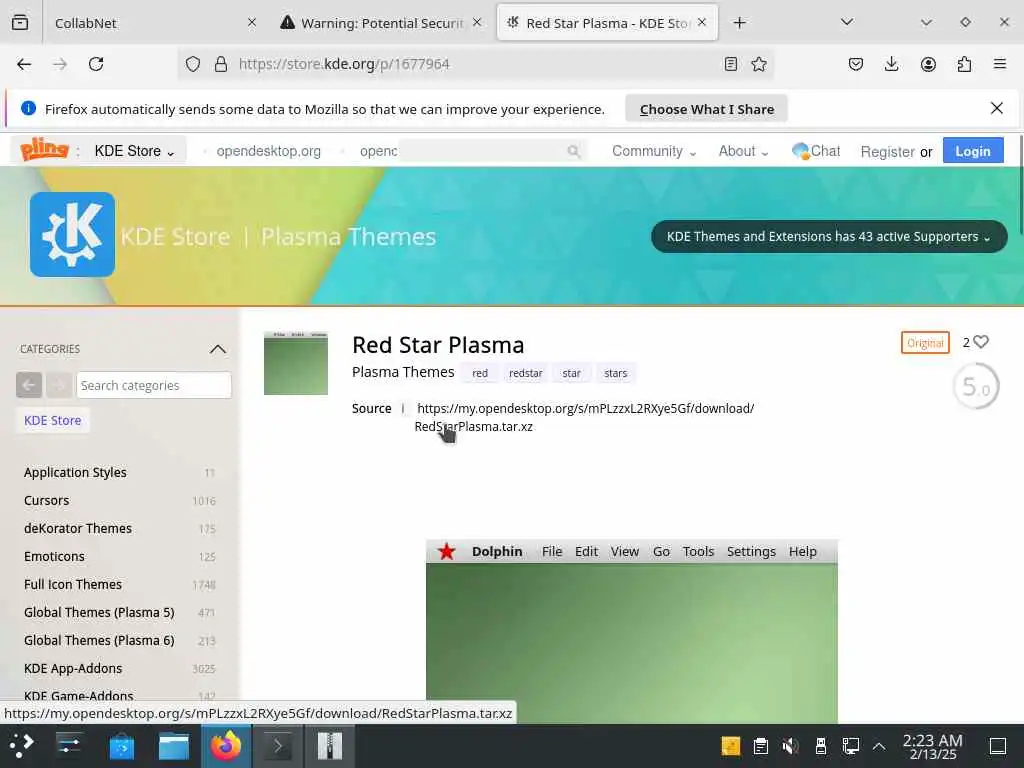Open the downloads panel
Viewport: 1024px width, 768px height.
[891, 64]
